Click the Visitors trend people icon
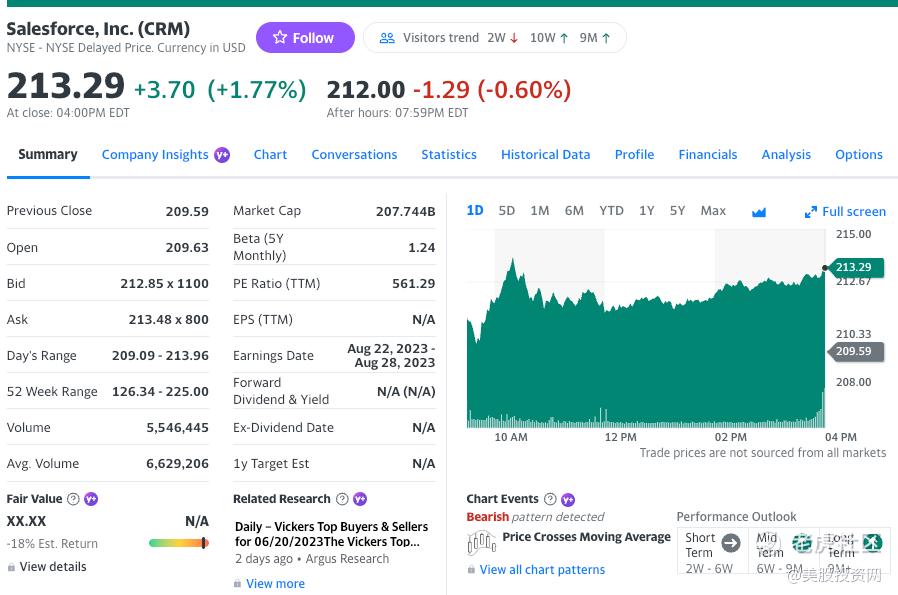Image resolution: width=898 pixels, height=595 pixels. click(x=387, y=38)
